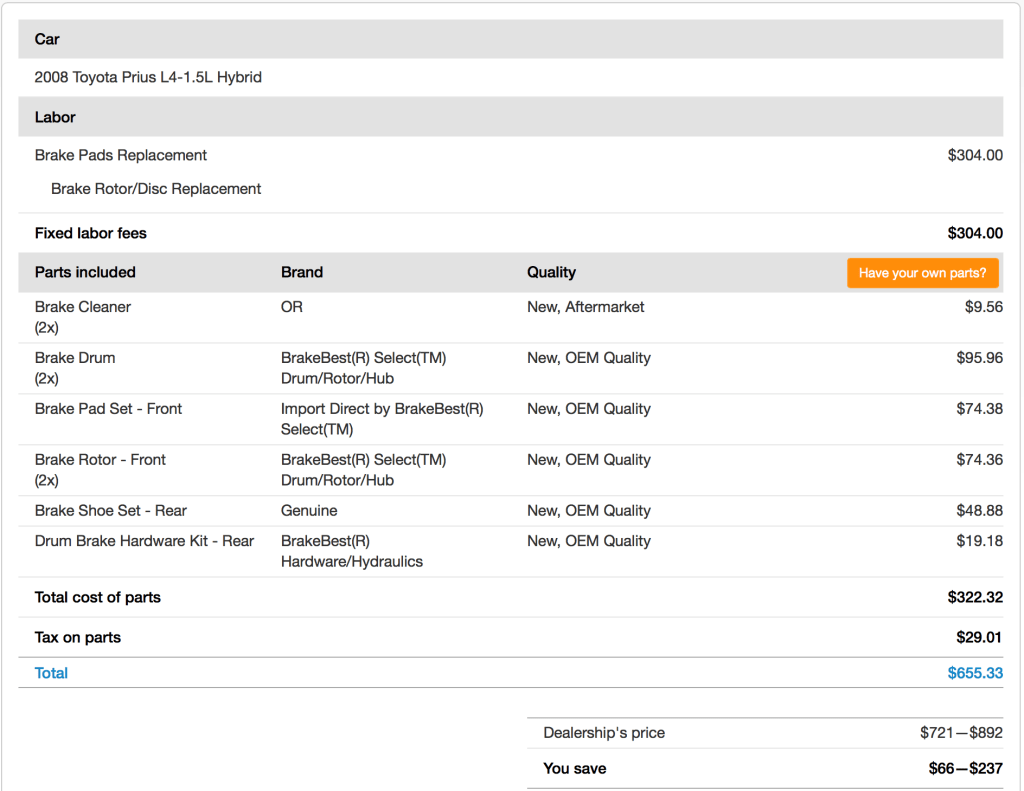Image resolution: width=1024 pixels, height=791 pixels.
Task: Click the $655.33 total amount
Action: (974, 673)
